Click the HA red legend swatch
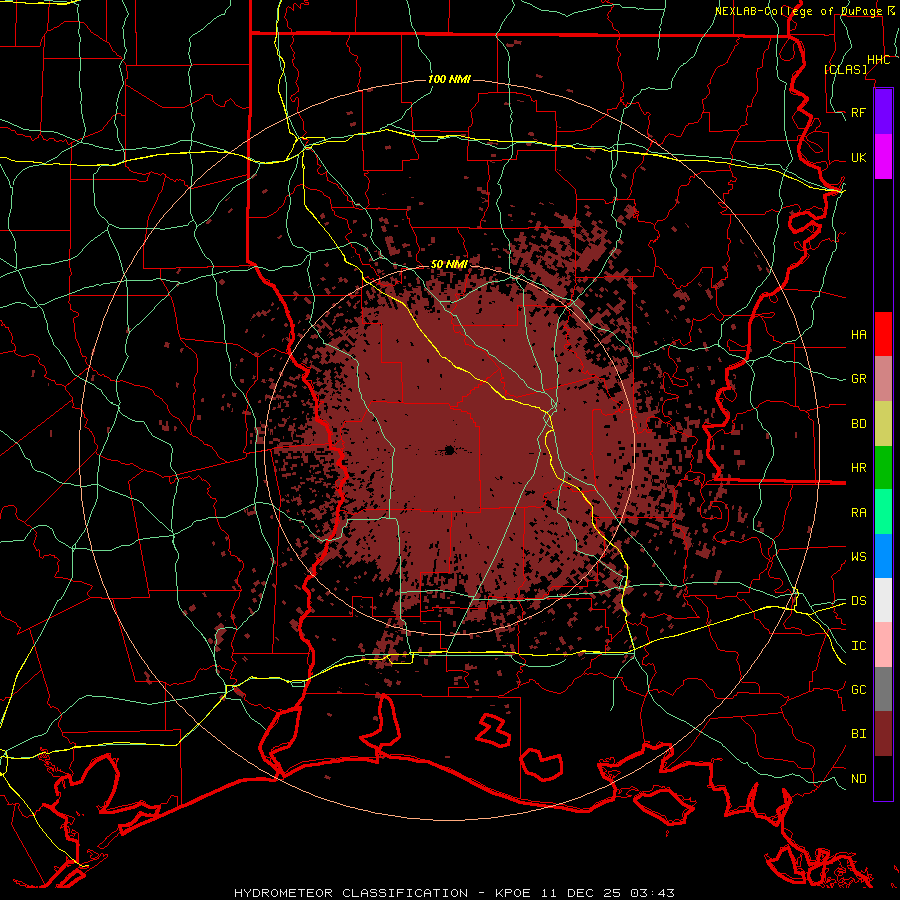Screen dimensions: 900x900 883,334
